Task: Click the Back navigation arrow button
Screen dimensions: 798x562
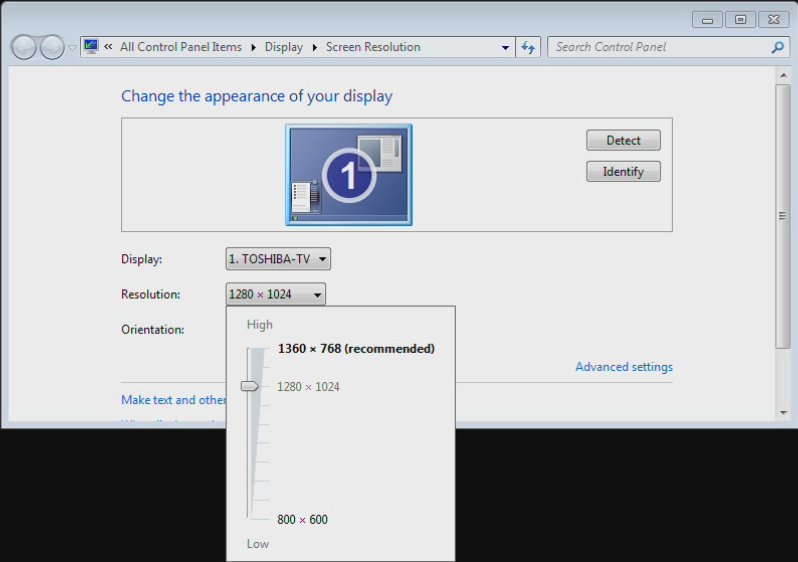Action: (x=24, y=47)
